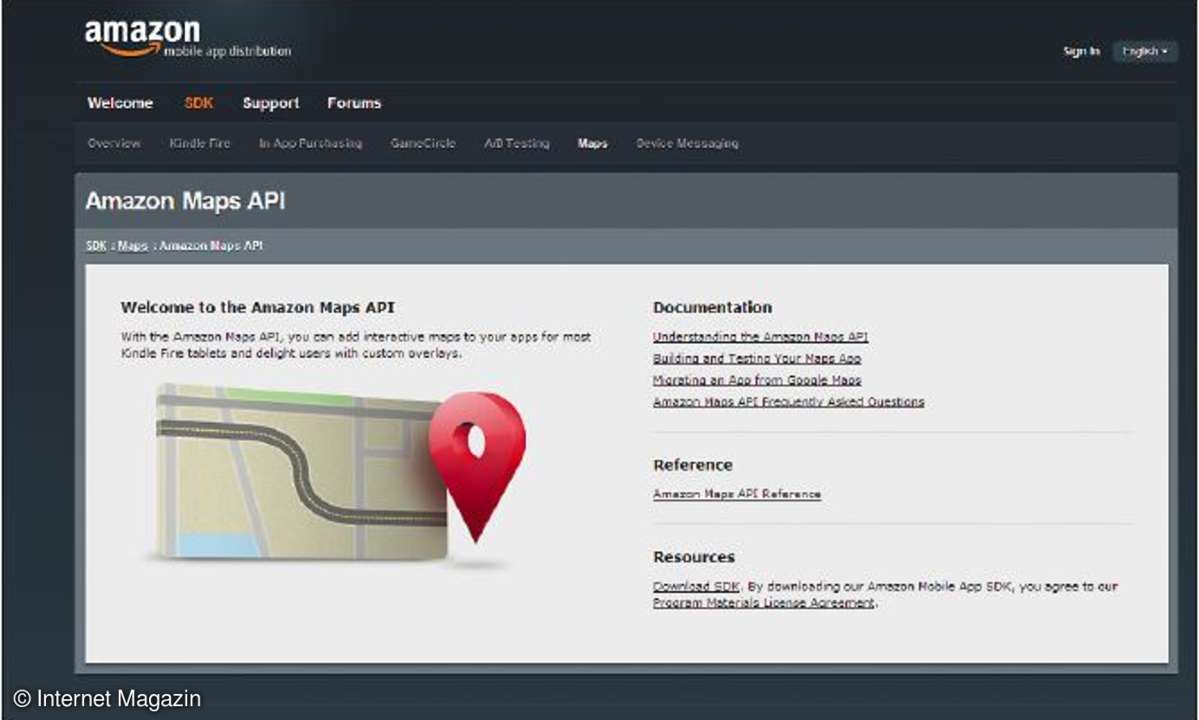This screenshot has height=720, width=1199.
Task: Click the Welcome to the Amazon Maps API heading
Action: pyautogui.click(x=258, y=307)
